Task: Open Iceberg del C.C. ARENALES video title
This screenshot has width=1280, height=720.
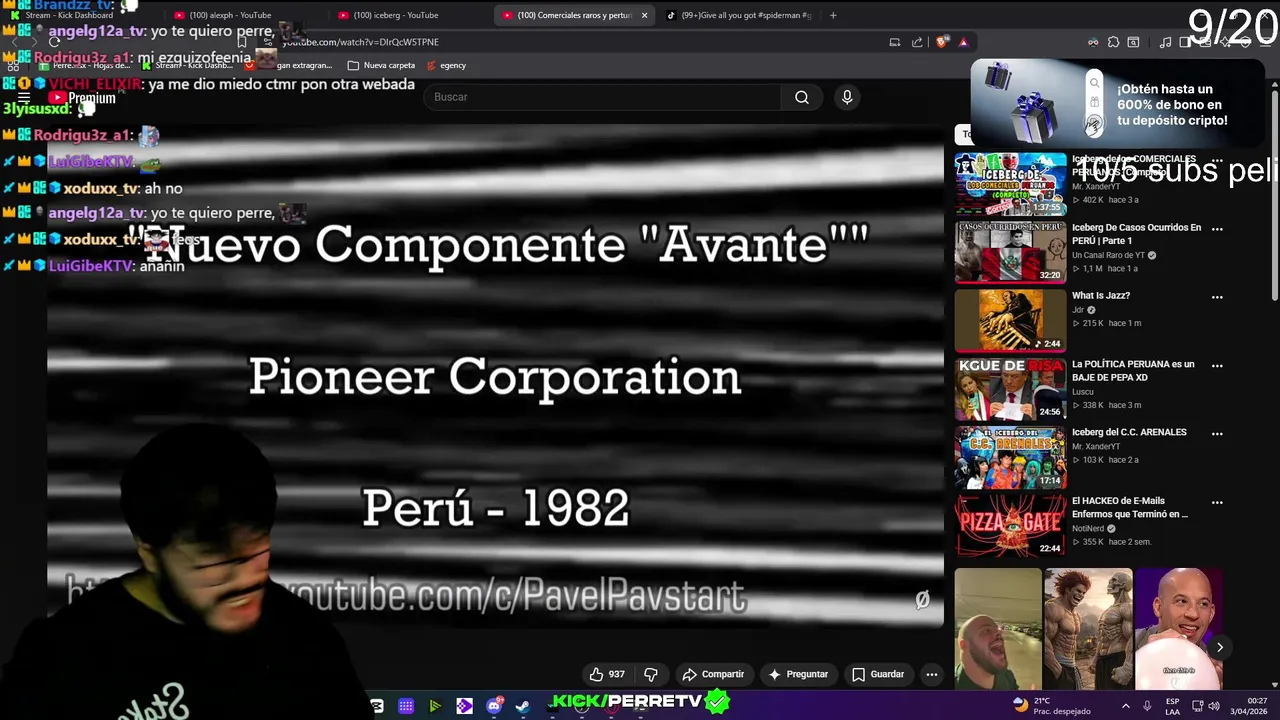Action: coord(1129,432)
